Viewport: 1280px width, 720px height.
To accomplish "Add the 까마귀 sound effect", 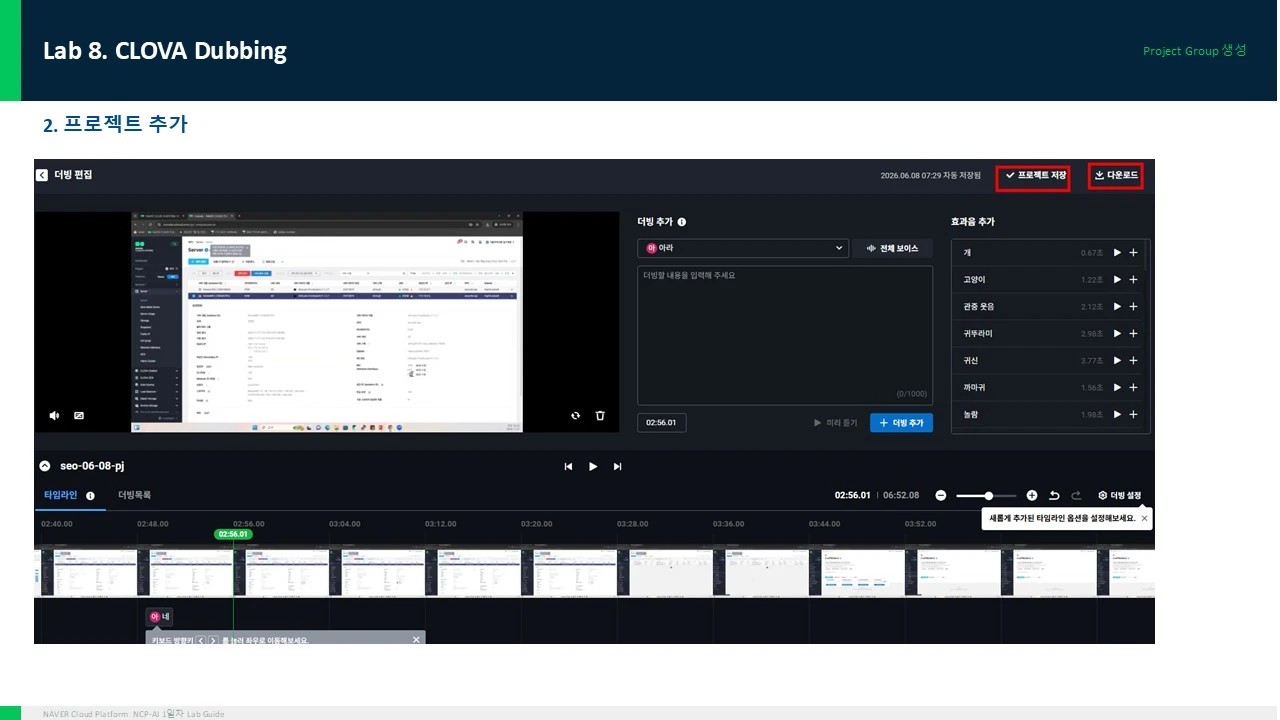I will pos(1133,388).
